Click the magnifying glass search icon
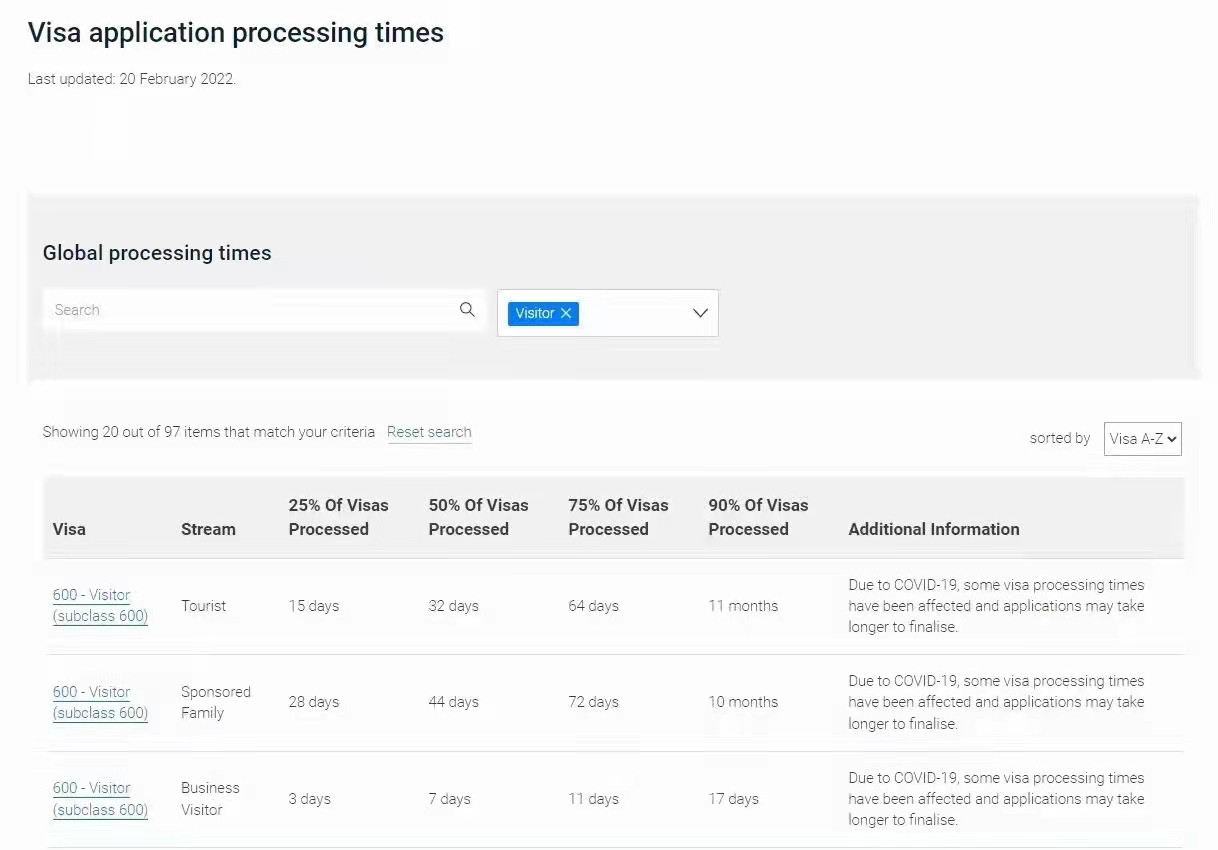Image resolution: width=1218 pixels, height=850 pixels. [467, 310]
